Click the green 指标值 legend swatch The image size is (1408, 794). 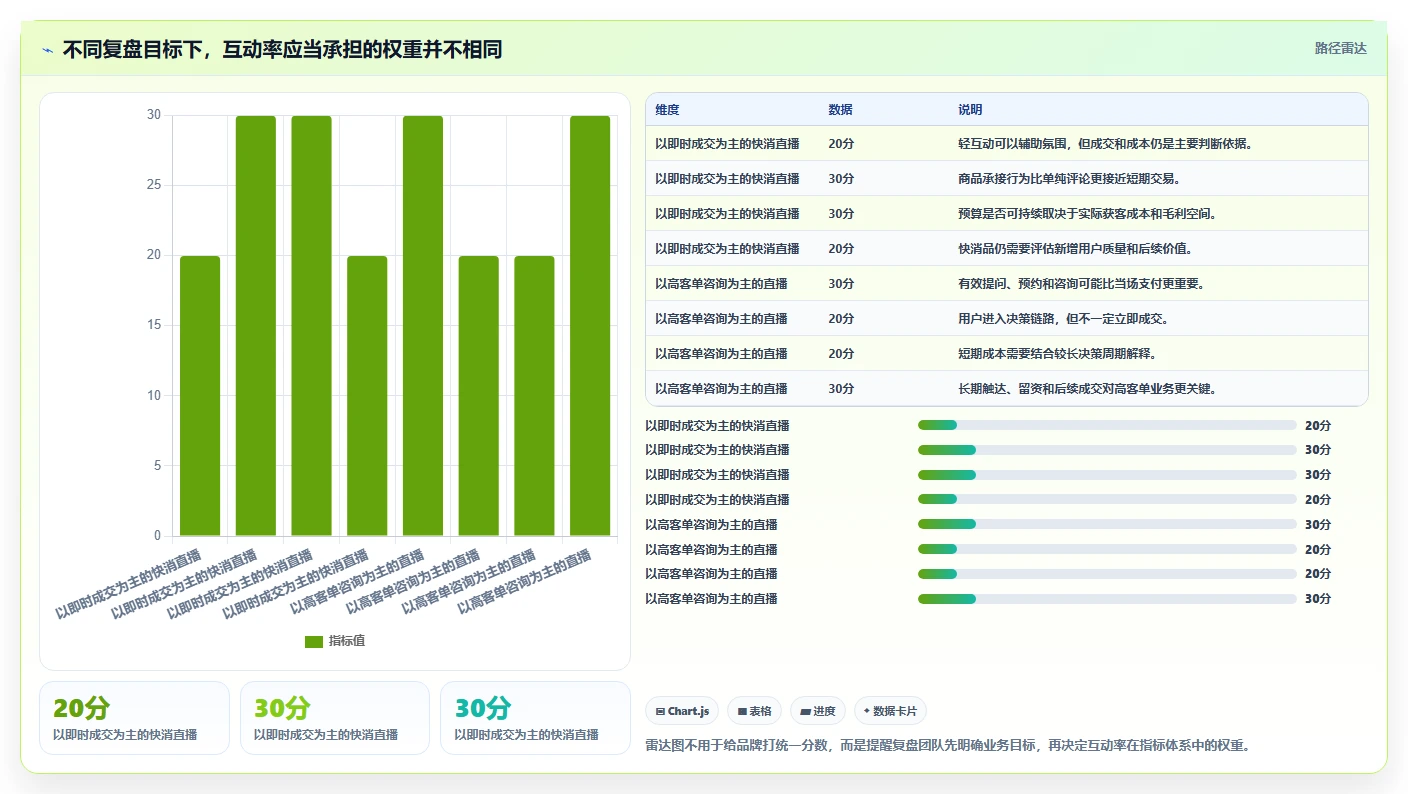(x=314, y=641)
